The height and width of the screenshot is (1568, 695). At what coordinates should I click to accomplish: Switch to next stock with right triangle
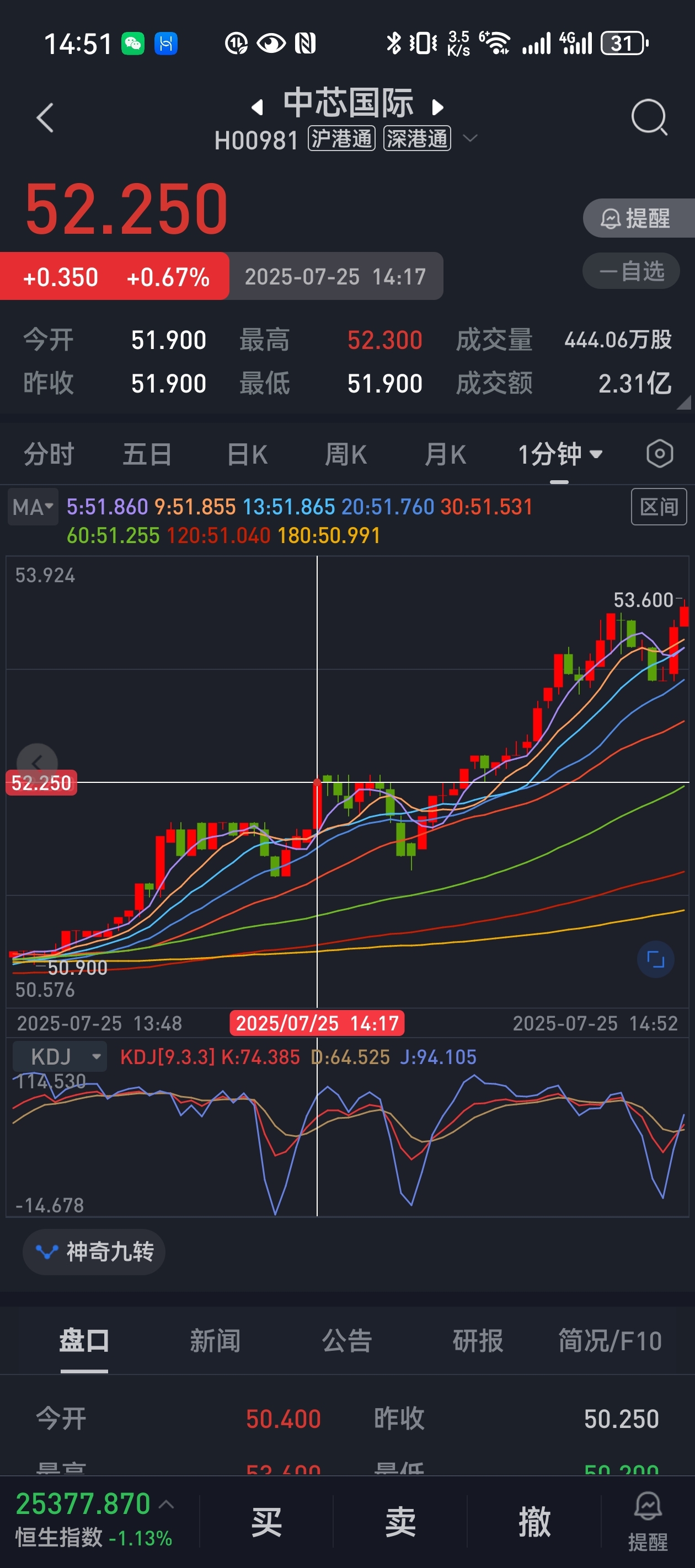tap(437, 107)
